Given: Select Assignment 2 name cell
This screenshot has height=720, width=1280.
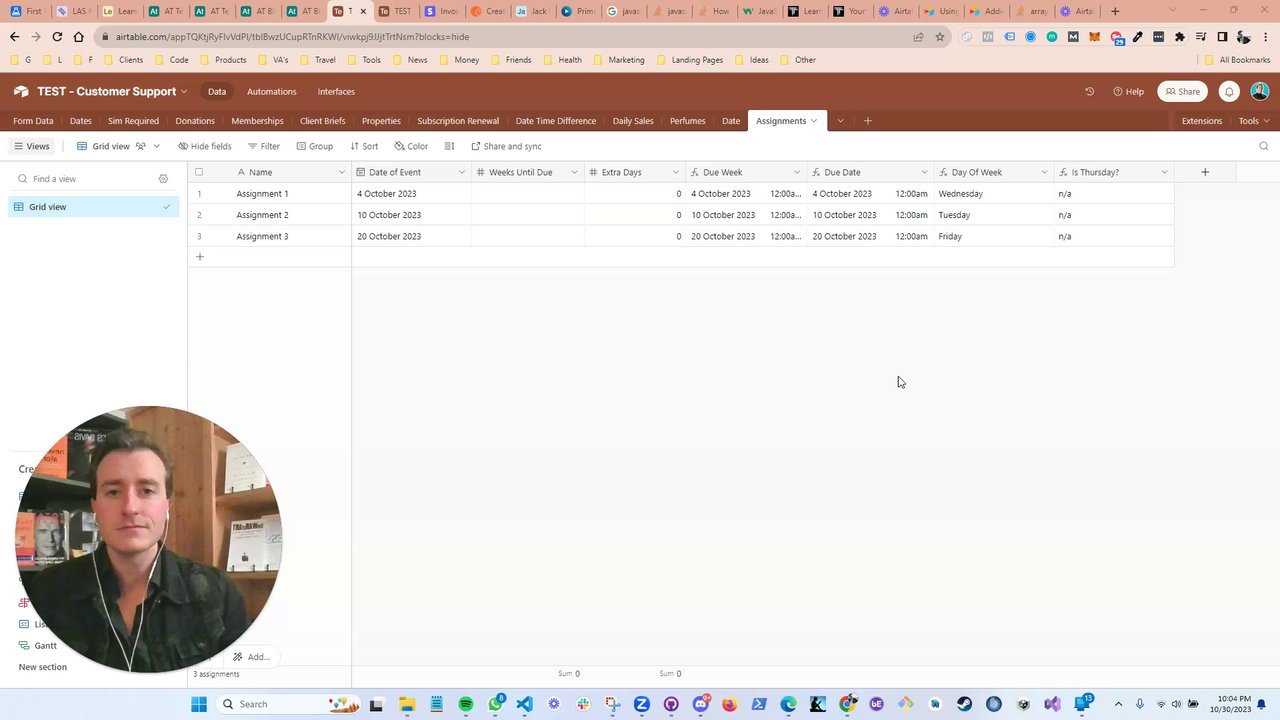Looking at the screenshot, I should pos(270,215).
